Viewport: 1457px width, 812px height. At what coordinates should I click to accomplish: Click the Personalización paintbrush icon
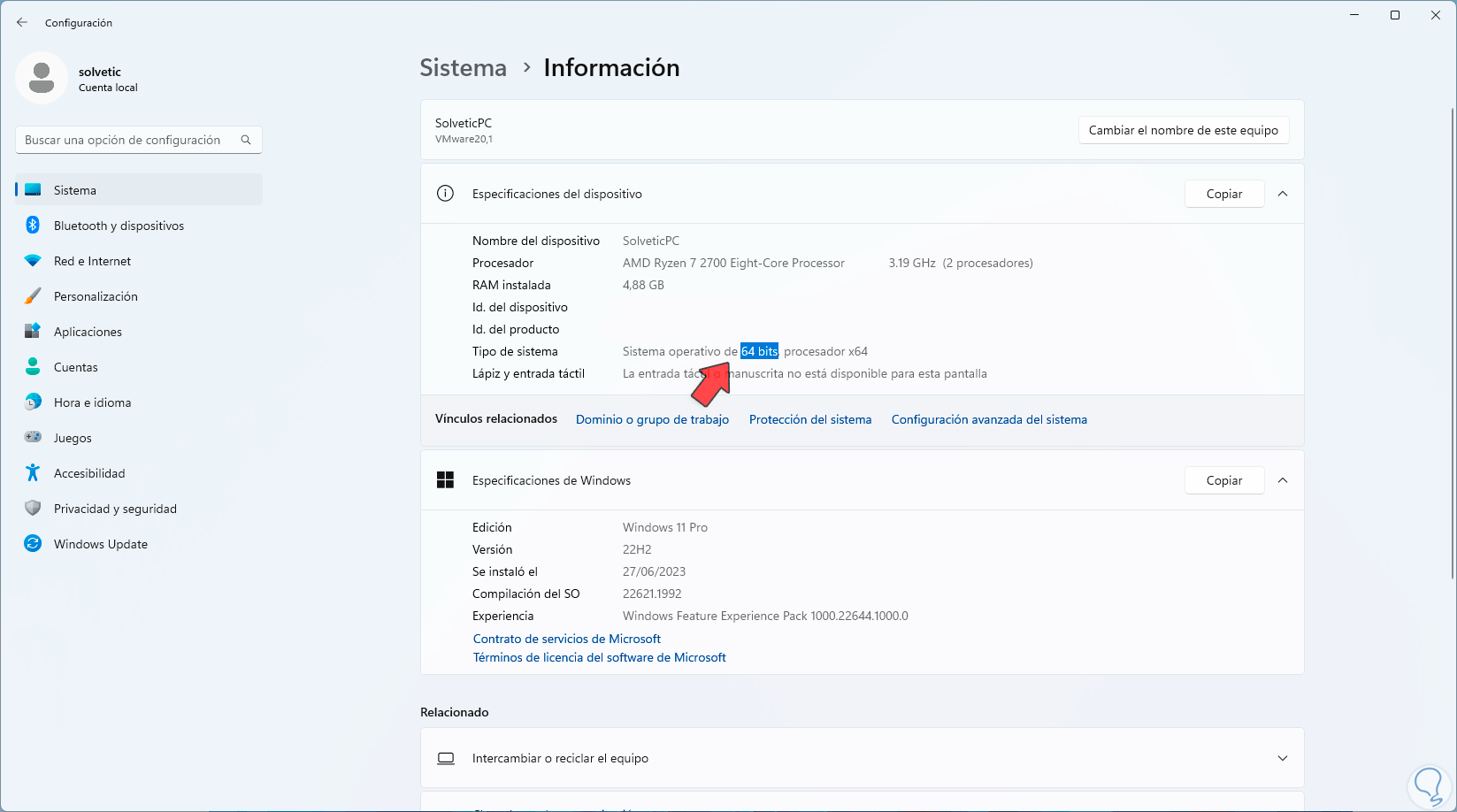click(33, 296)
